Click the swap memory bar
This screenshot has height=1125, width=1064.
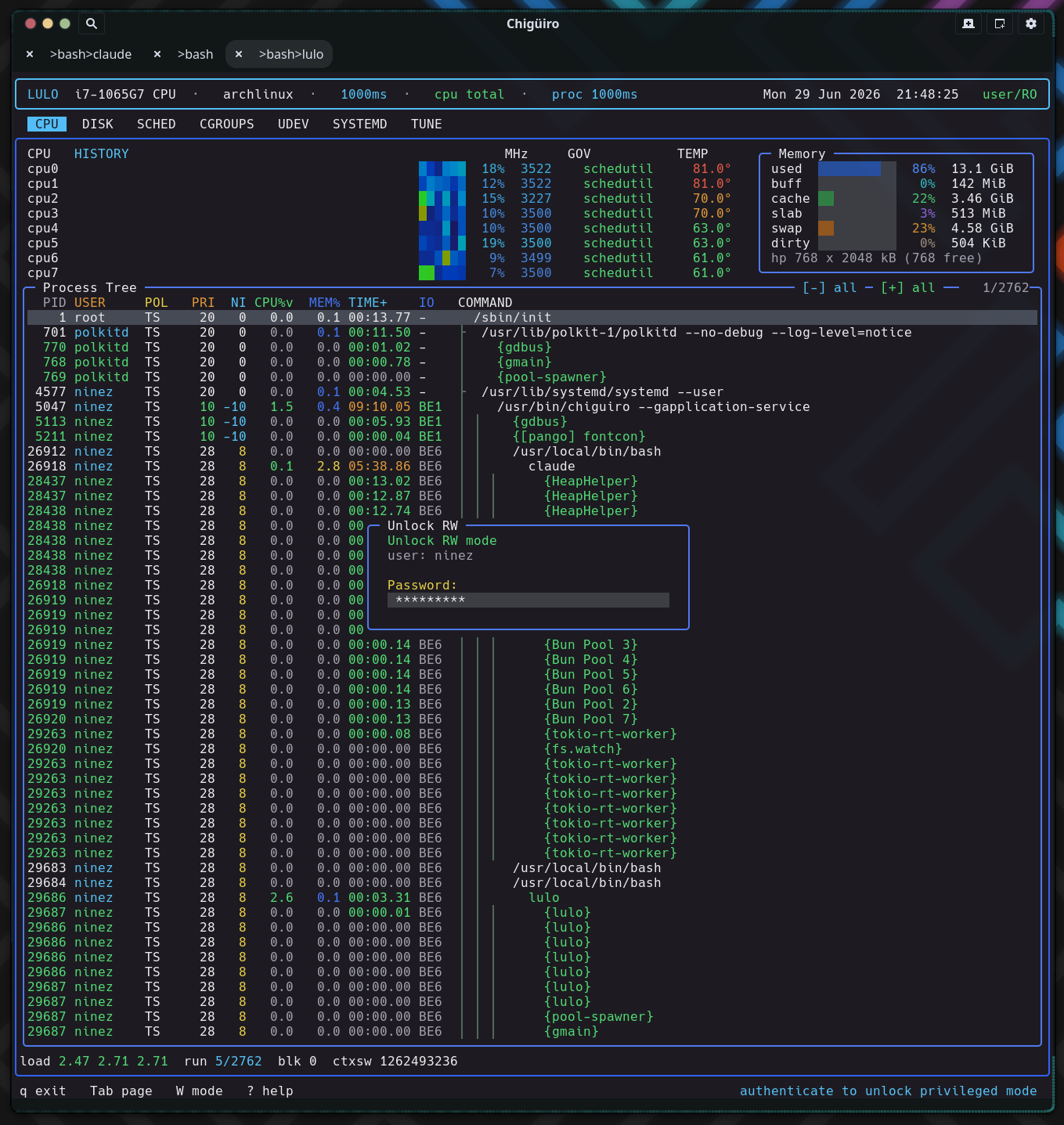(857, 228)
